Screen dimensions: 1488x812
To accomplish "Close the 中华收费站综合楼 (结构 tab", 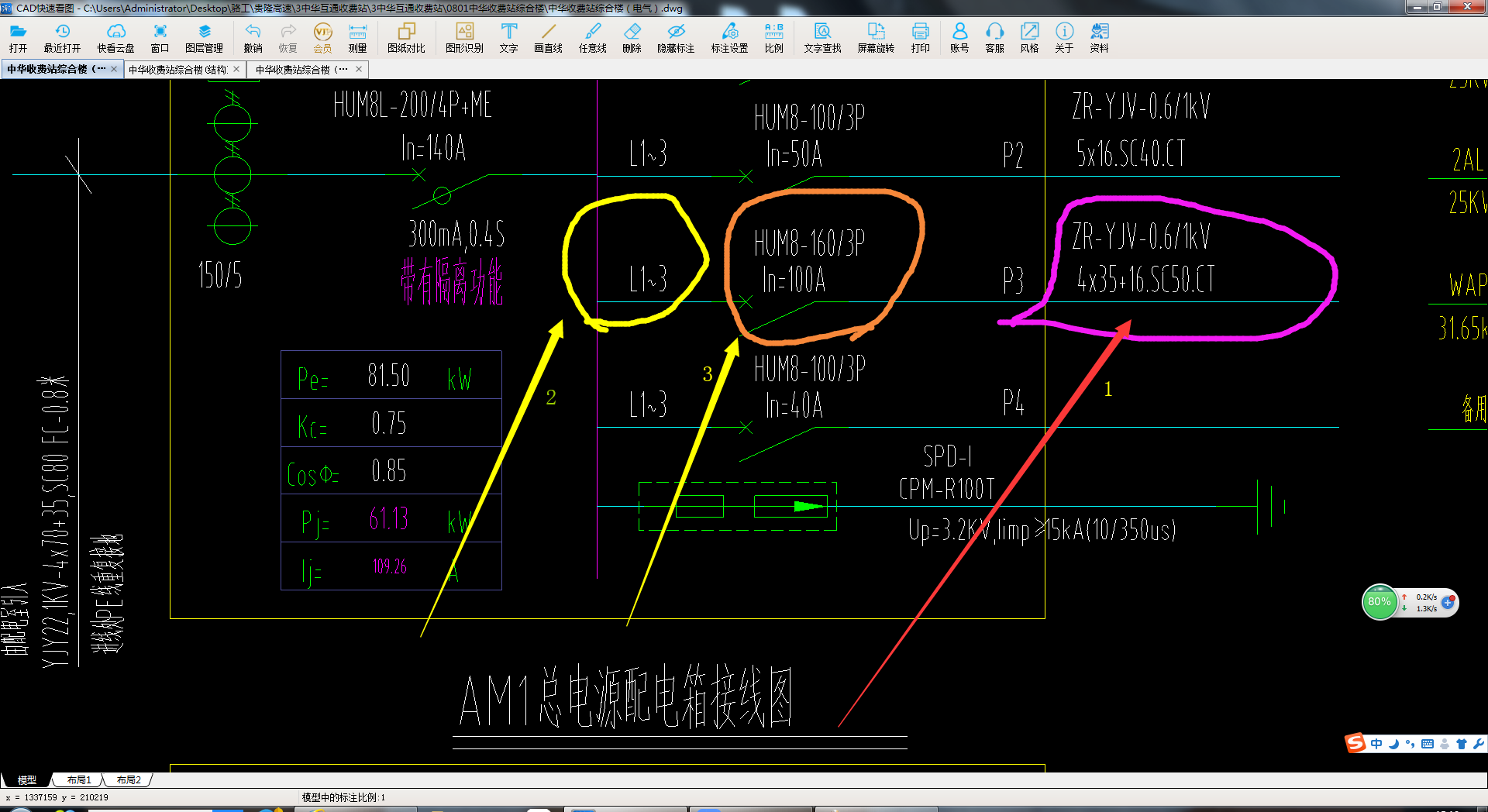I will 236,69.
